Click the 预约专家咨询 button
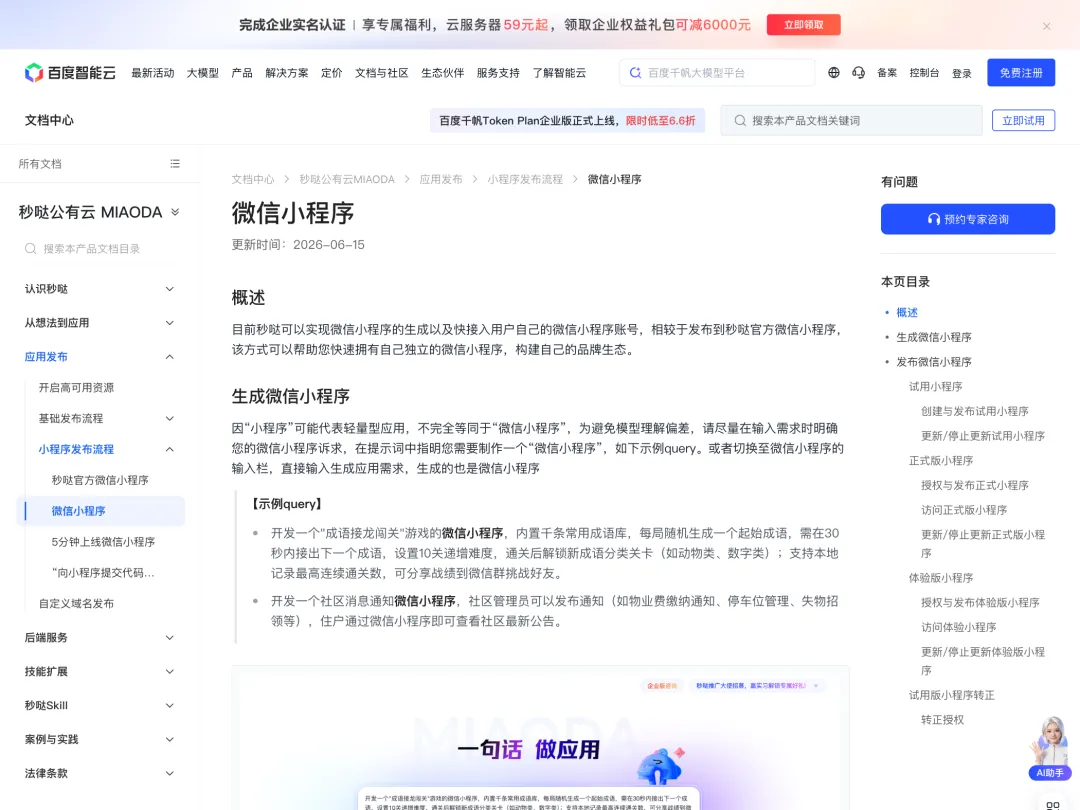 [x=968, y=219]
